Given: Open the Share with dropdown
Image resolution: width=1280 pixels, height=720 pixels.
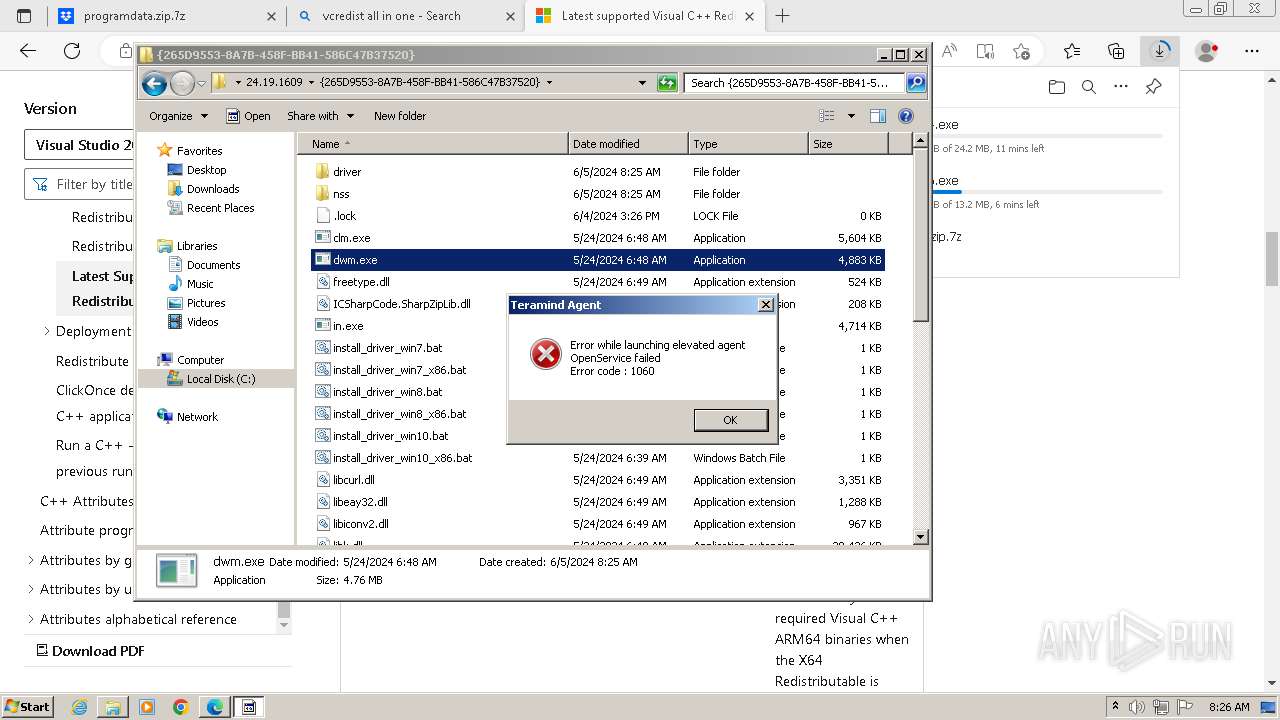Looking at the screenshot, I should pos(320,116).
